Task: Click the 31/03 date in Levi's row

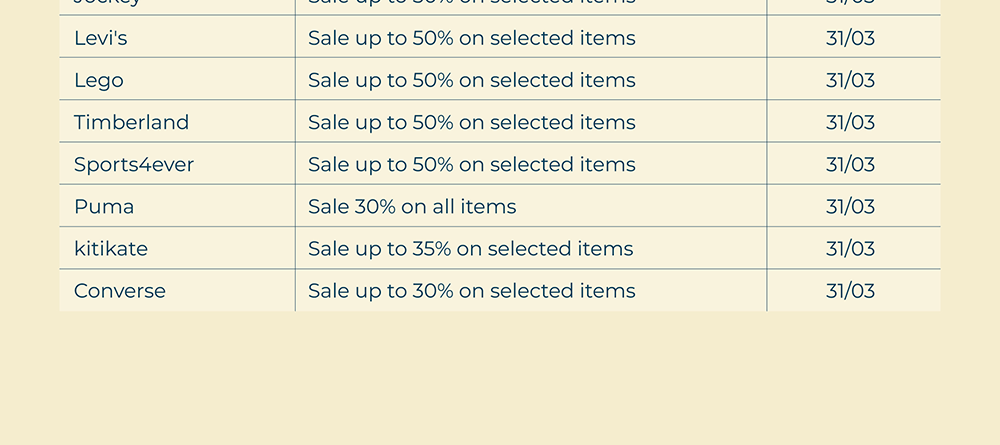Action: [850, 38]
